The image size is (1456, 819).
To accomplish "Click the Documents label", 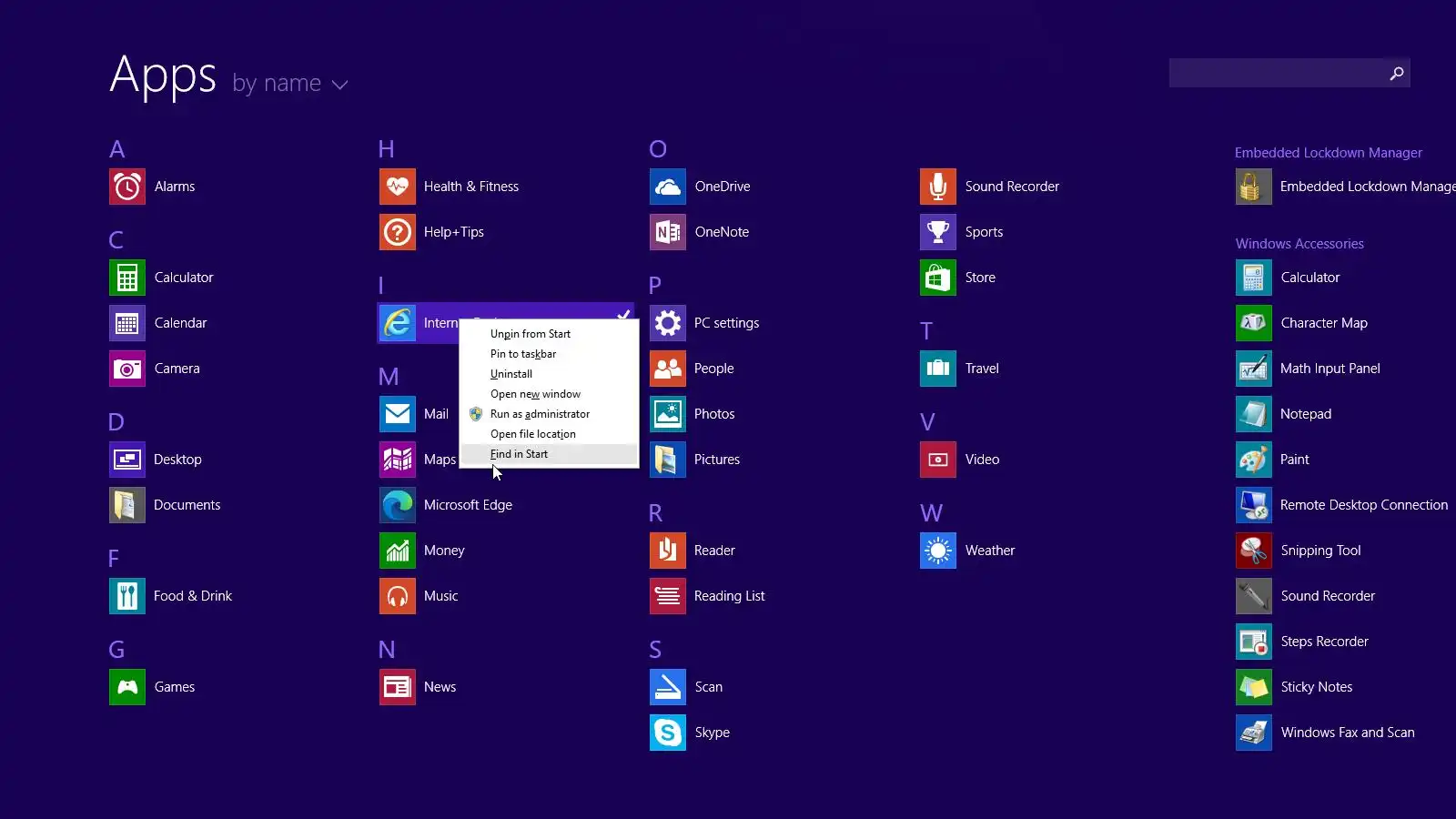I will (x=187, y=505).
